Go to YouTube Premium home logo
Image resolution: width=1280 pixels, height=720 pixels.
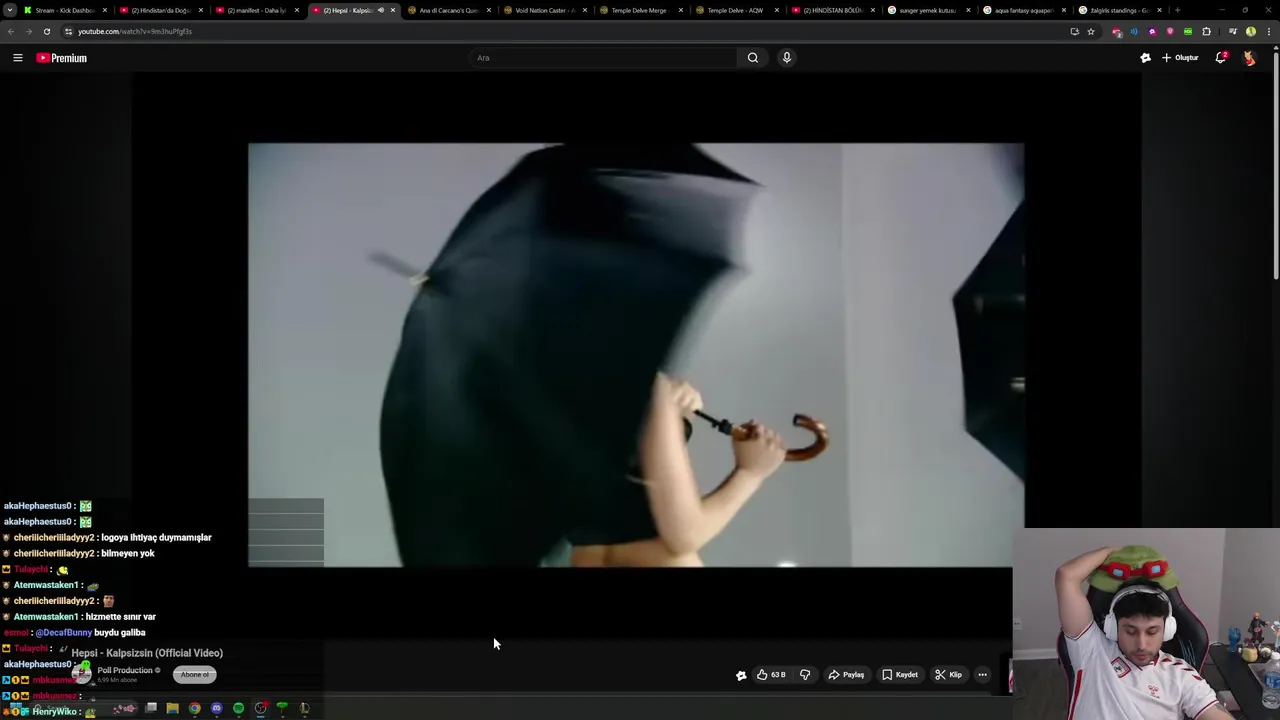62,58
